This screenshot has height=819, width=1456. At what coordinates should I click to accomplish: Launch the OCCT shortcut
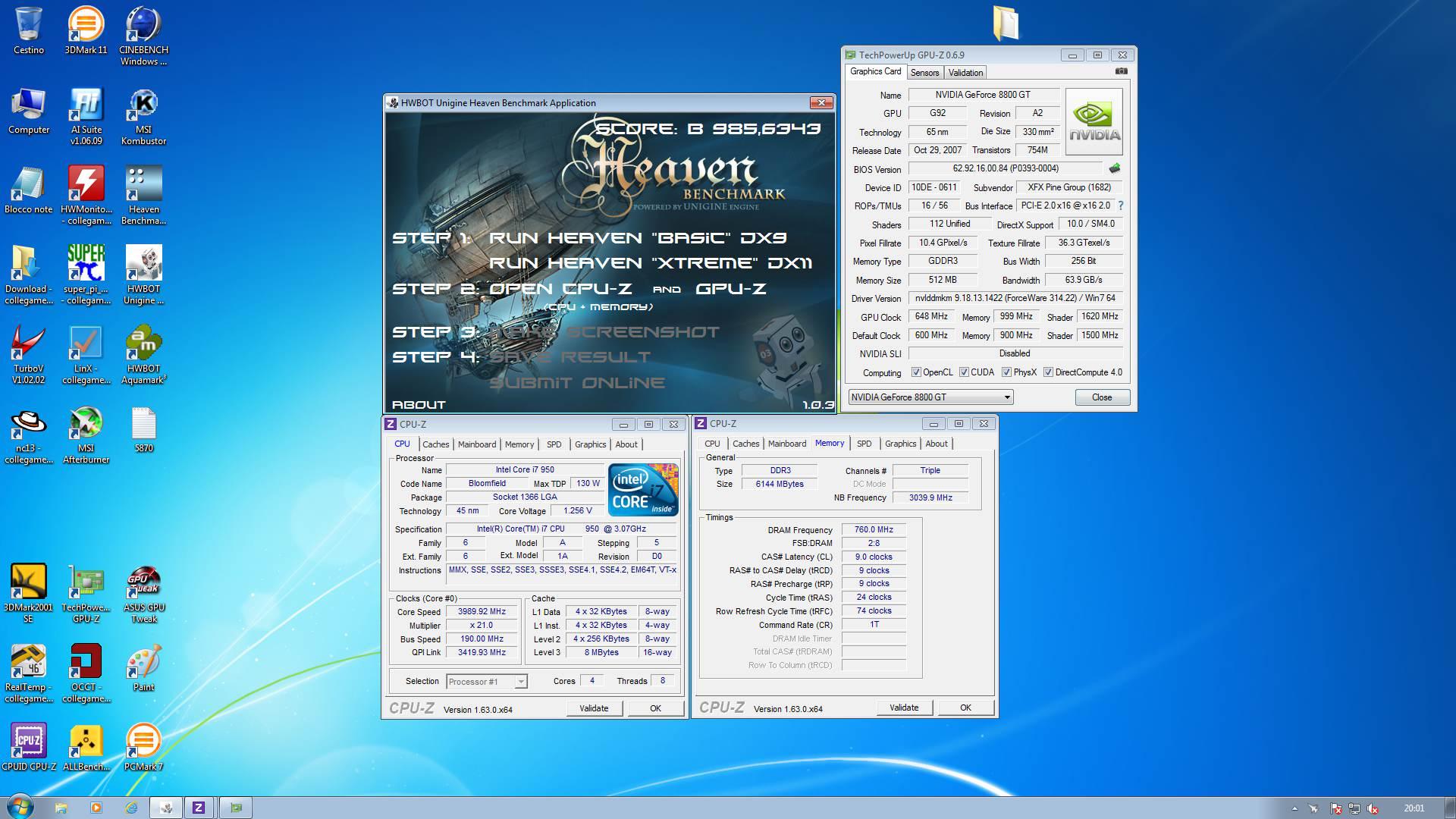tap(86, 673)
